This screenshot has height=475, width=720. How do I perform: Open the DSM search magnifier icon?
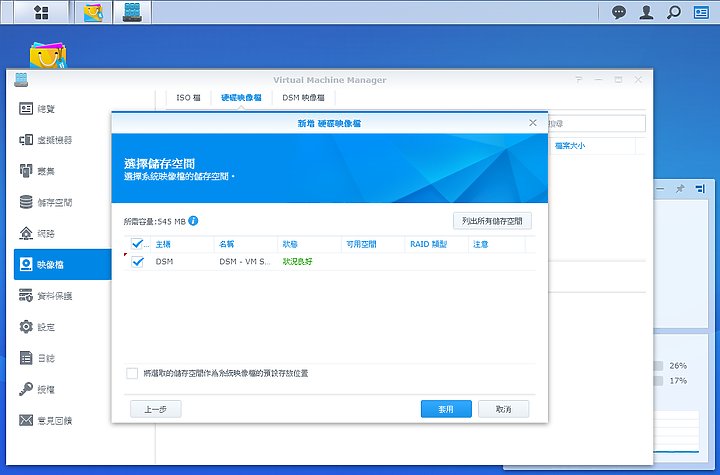674,12
